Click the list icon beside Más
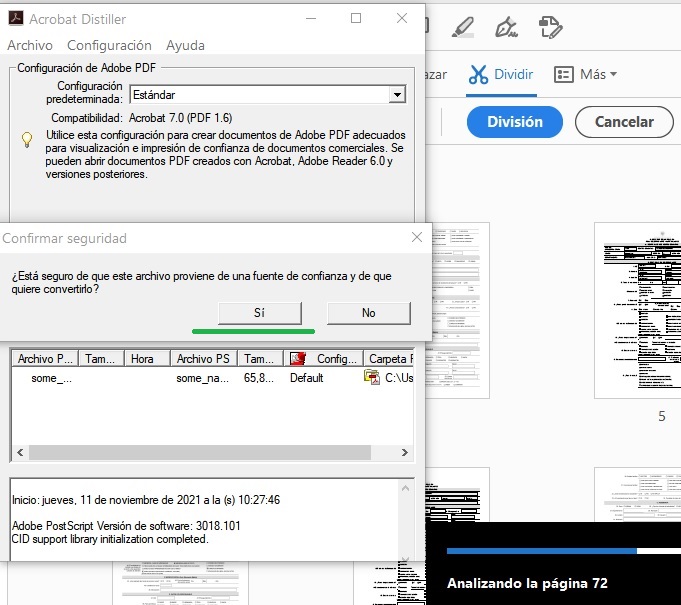 (564, 75)
